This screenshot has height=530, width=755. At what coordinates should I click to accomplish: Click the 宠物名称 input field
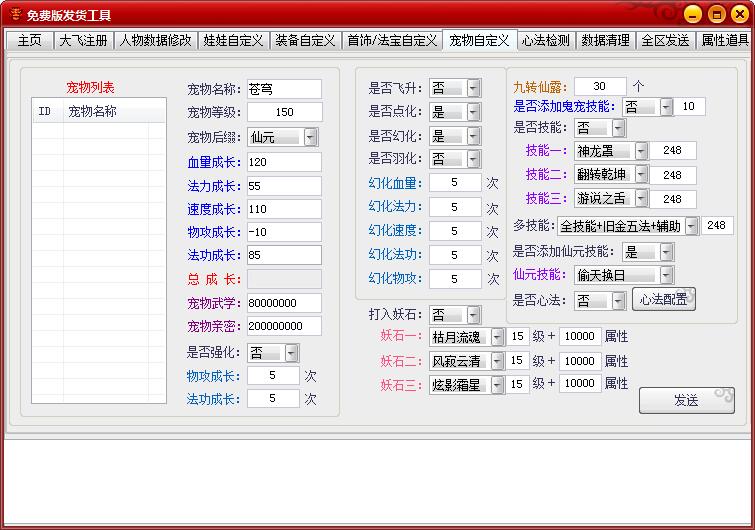pos(284,89)
